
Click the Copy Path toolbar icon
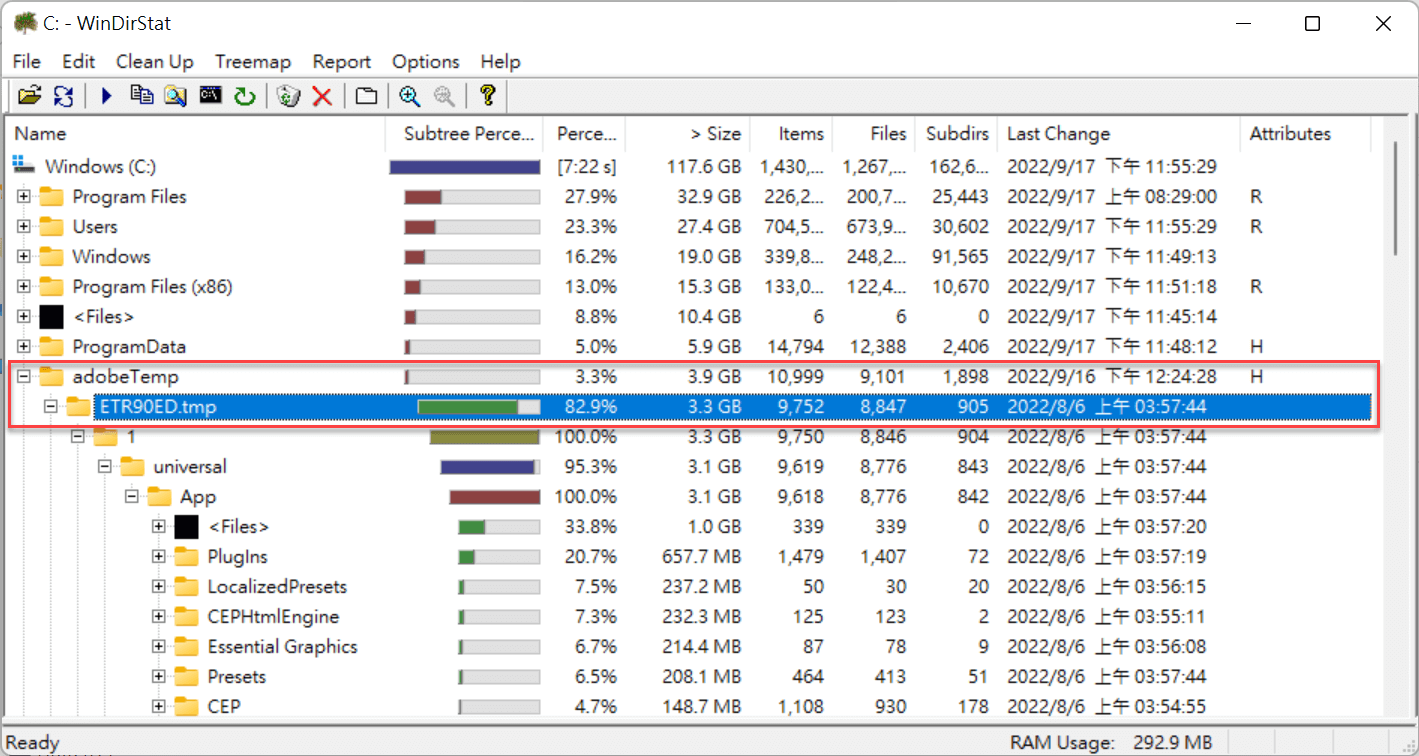(142, 96)
